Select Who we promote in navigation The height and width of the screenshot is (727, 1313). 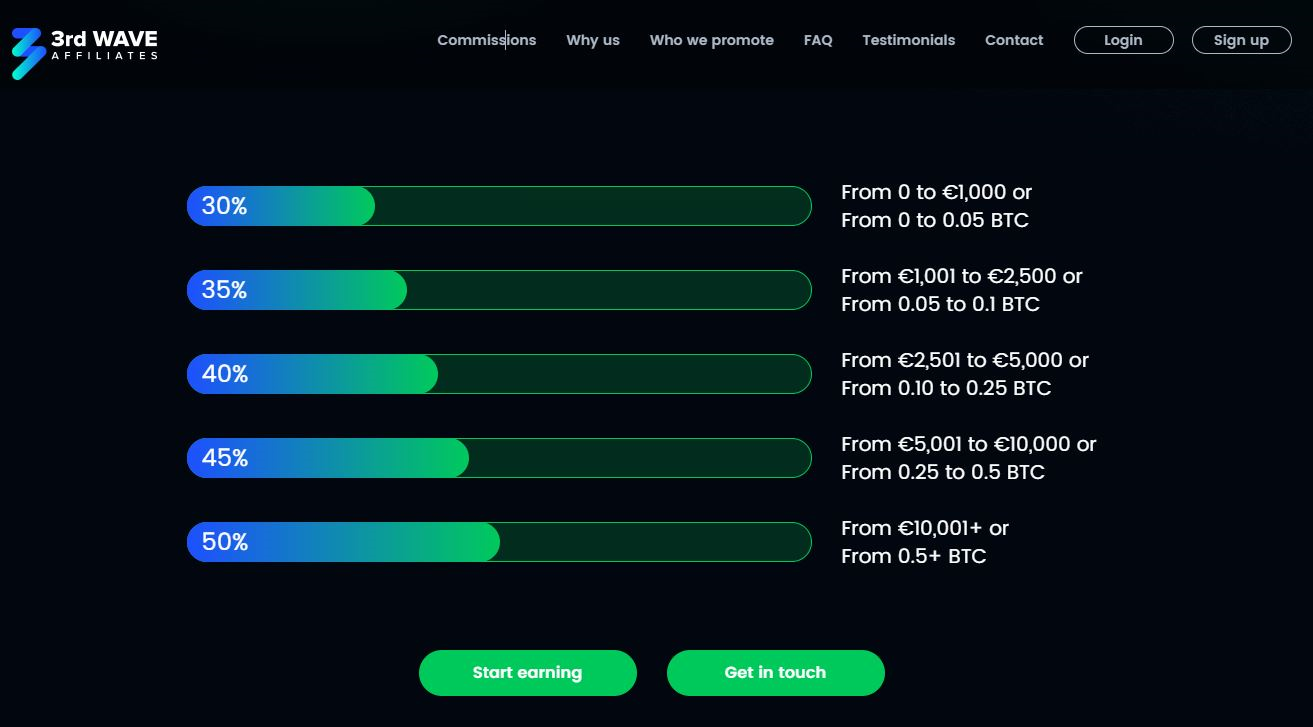711,40
